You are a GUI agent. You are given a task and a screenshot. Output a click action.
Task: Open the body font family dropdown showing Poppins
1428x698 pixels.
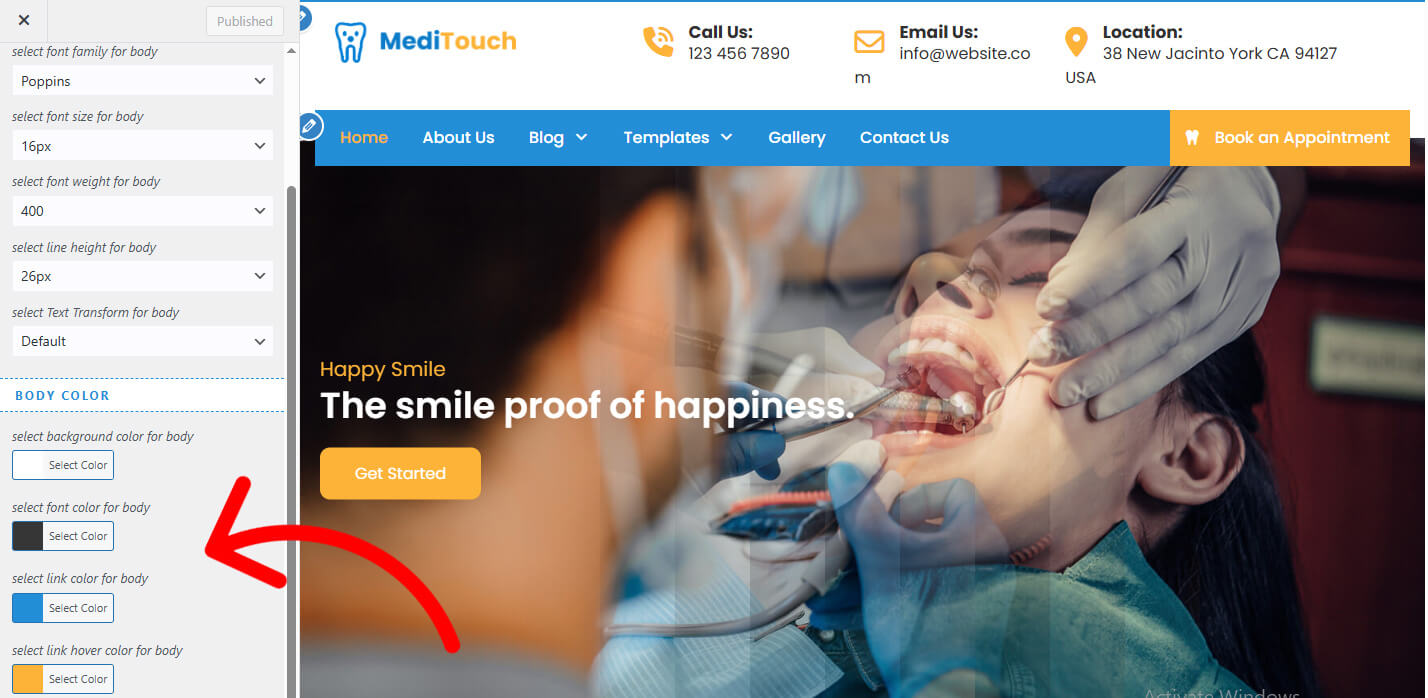tap(143, 81)
